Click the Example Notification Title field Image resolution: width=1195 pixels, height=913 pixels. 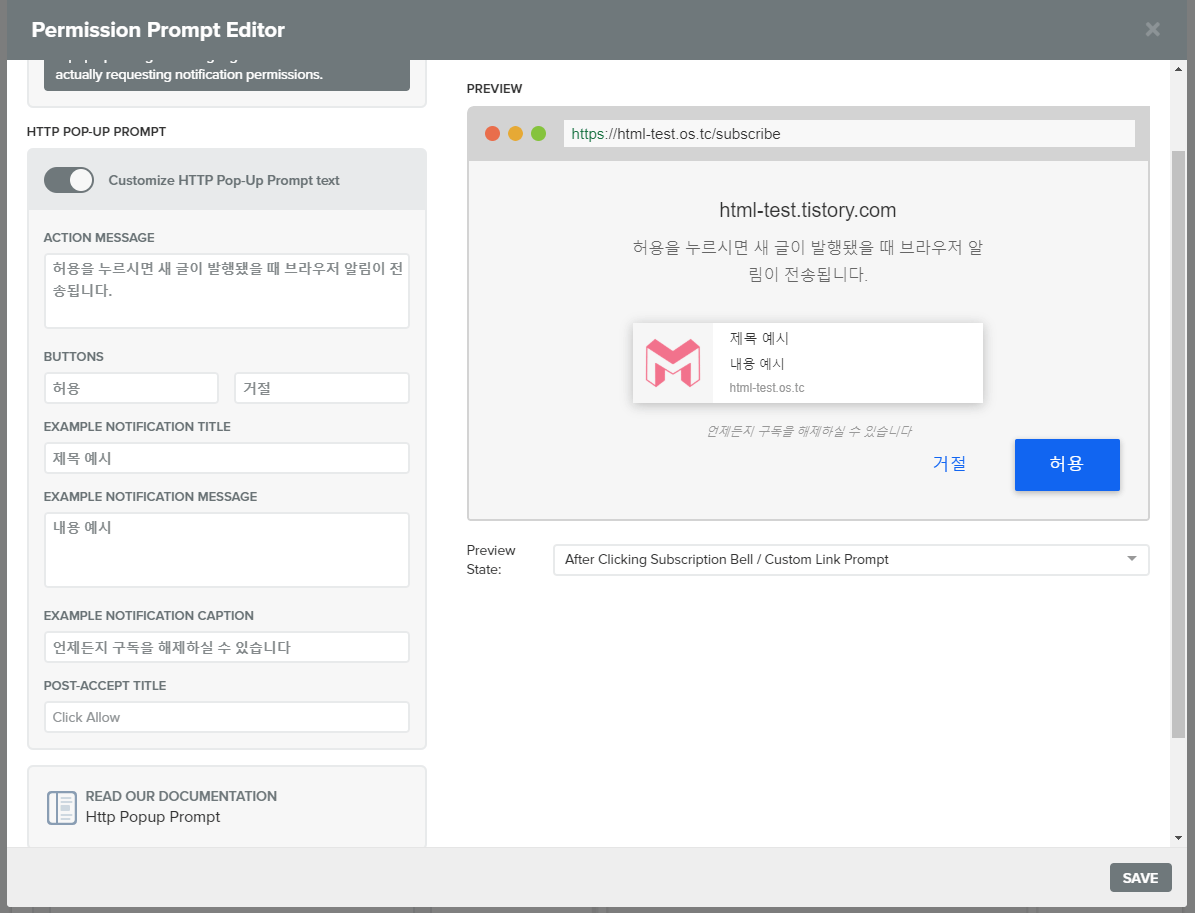(226, 458)
